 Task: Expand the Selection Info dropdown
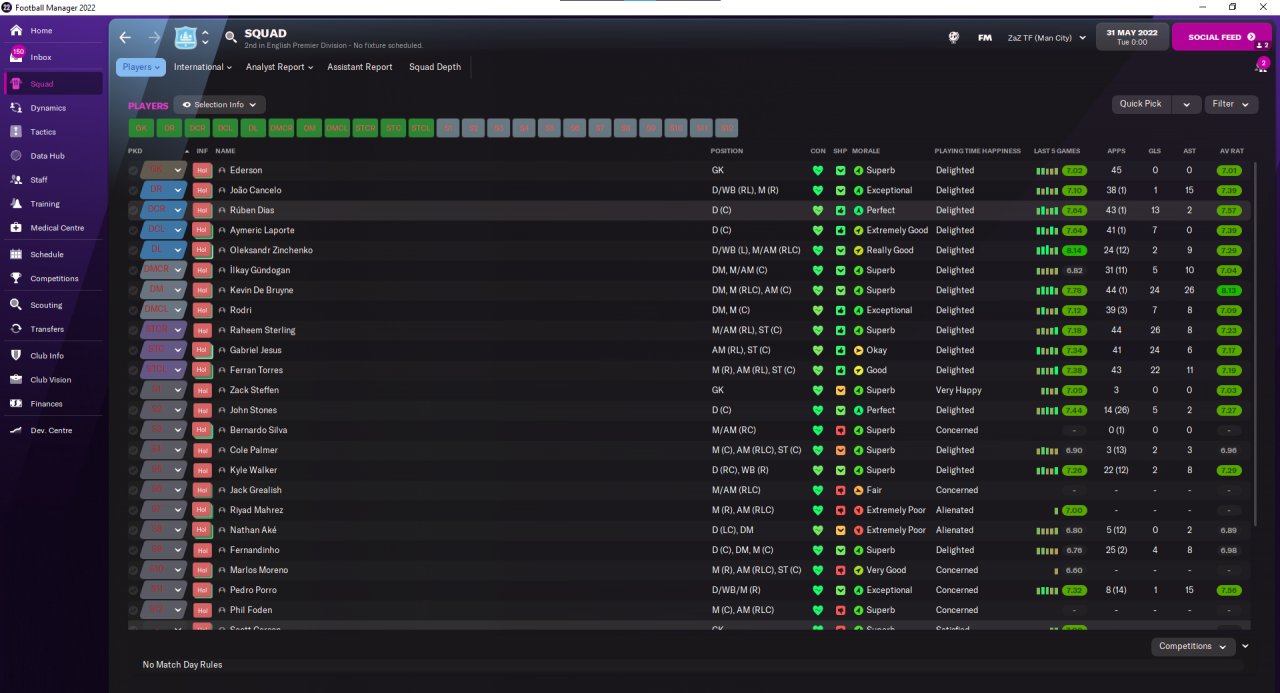pos(219,105)
